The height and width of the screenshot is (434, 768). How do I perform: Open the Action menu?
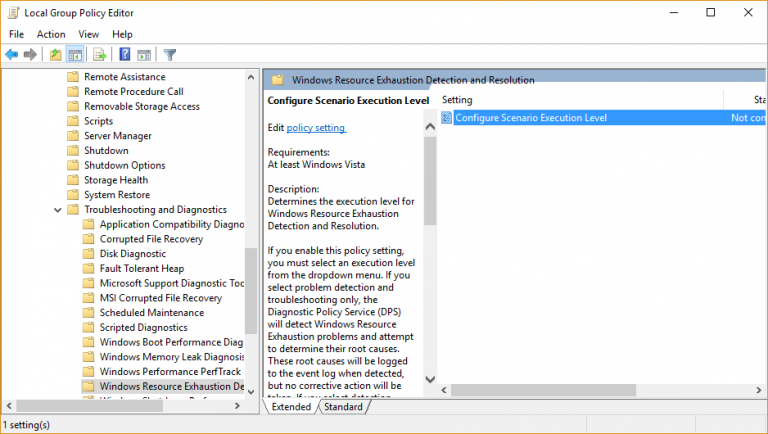[x=51, y=34]
